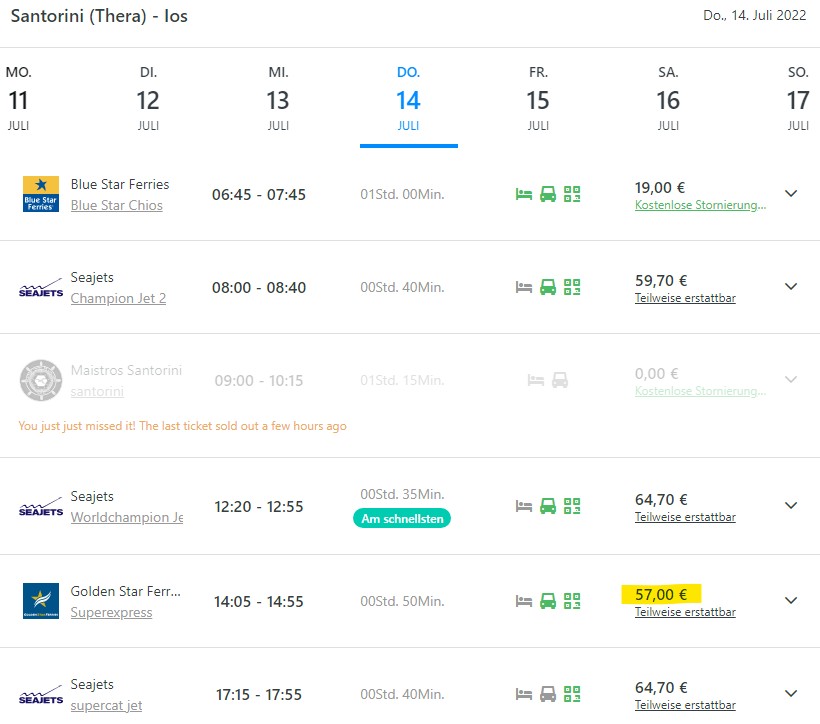
Task: Click the e-ticket QR icon for Blue Star Ferries
Action: tap(572, 194)
